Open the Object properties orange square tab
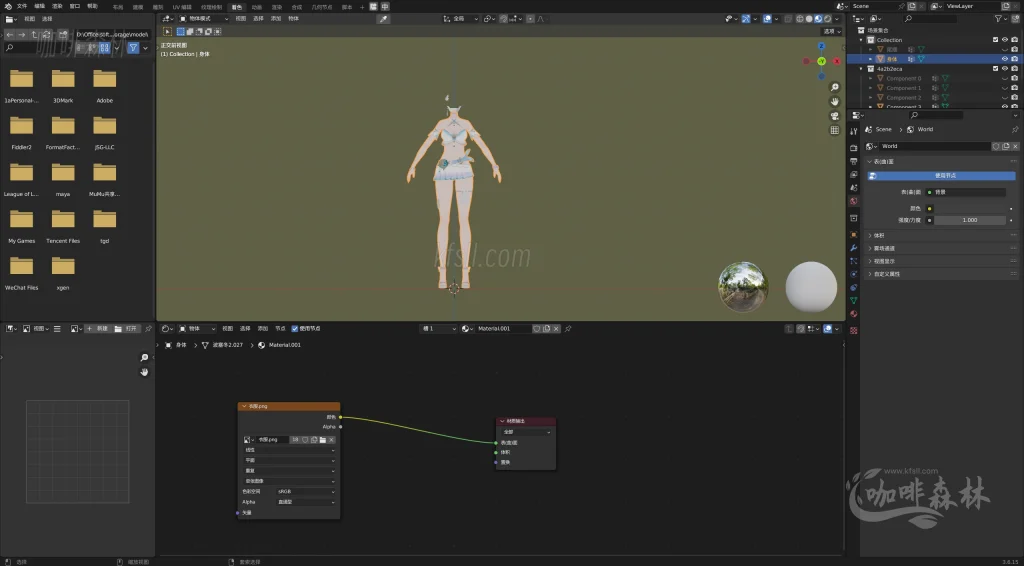The image size is (1024, 566). [854, 234]
